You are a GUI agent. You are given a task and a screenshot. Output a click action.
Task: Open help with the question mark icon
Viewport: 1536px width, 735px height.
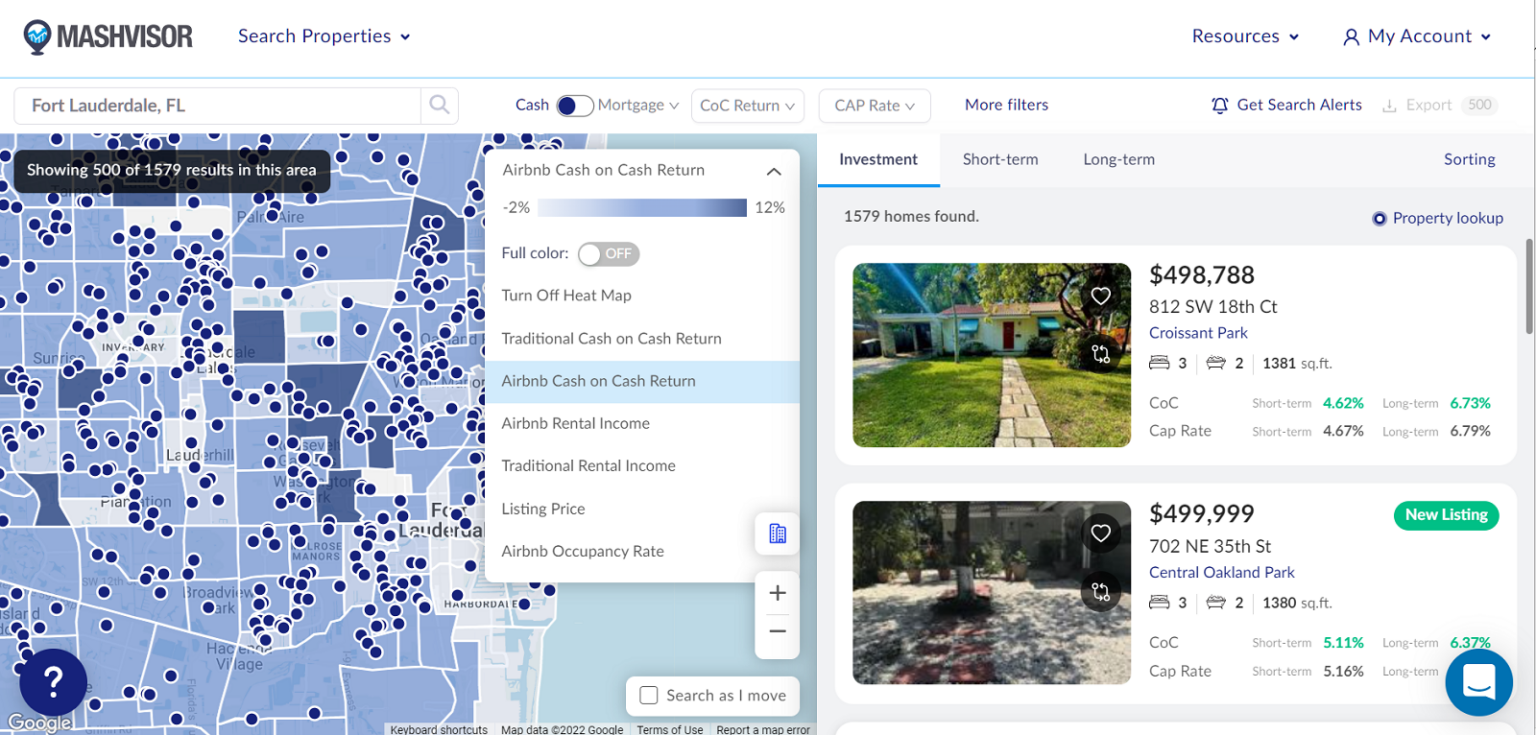point(52,682)
